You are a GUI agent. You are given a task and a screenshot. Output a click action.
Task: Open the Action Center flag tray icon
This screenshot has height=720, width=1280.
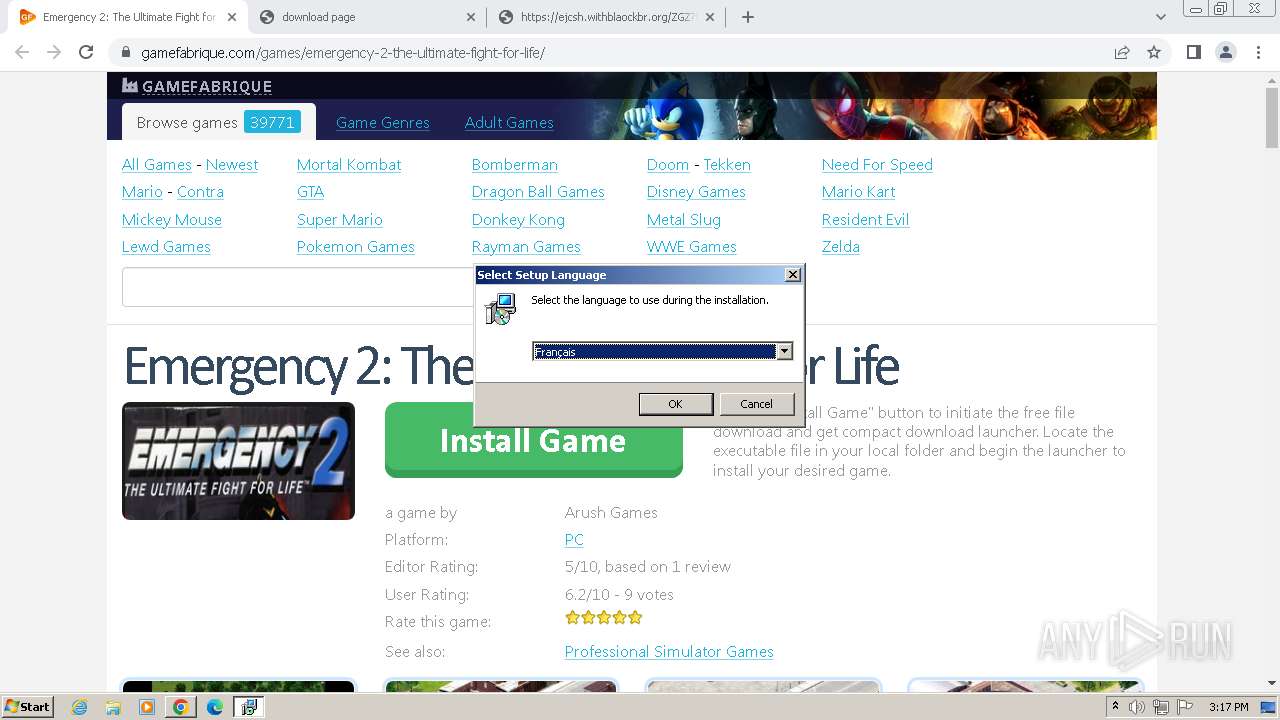click(x=1185, y=707)
